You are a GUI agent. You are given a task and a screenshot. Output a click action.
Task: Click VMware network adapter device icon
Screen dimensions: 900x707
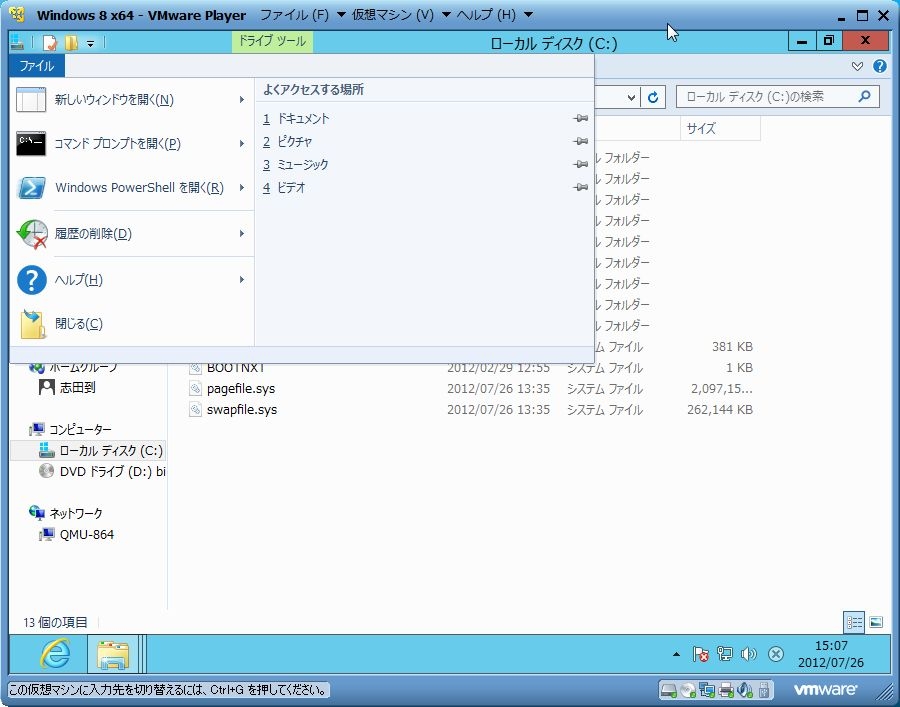tap(707, 689)
